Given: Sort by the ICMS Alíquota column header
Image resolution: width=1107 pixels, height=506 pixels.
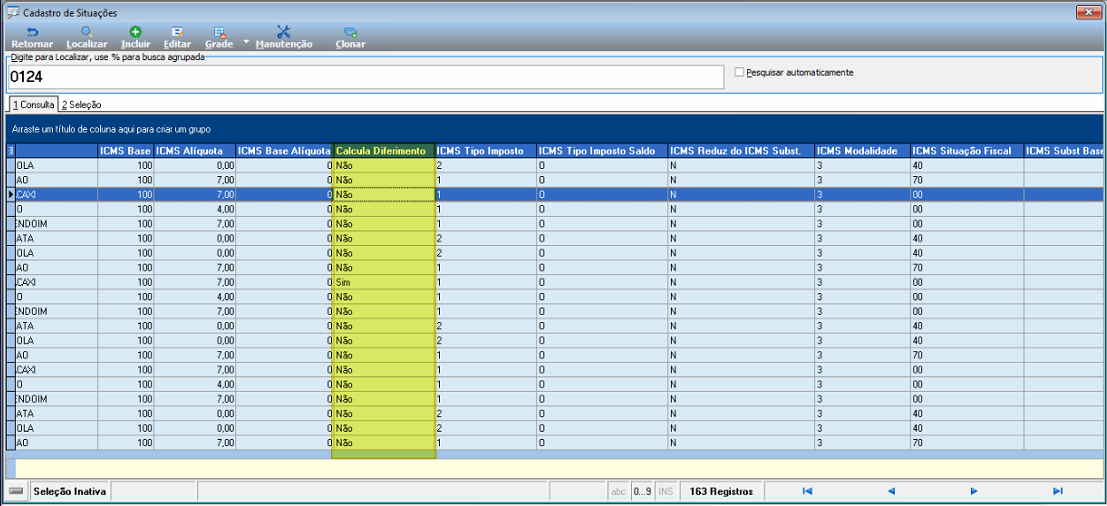Looking at the screenshot, I should point(194,150).
